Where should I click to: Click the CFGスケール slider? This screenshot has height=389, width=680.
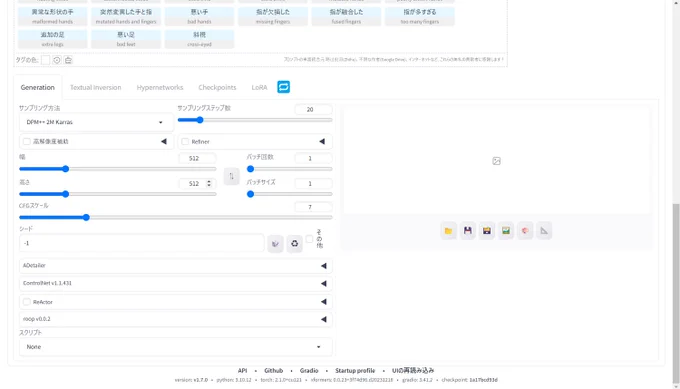point(176,218)
